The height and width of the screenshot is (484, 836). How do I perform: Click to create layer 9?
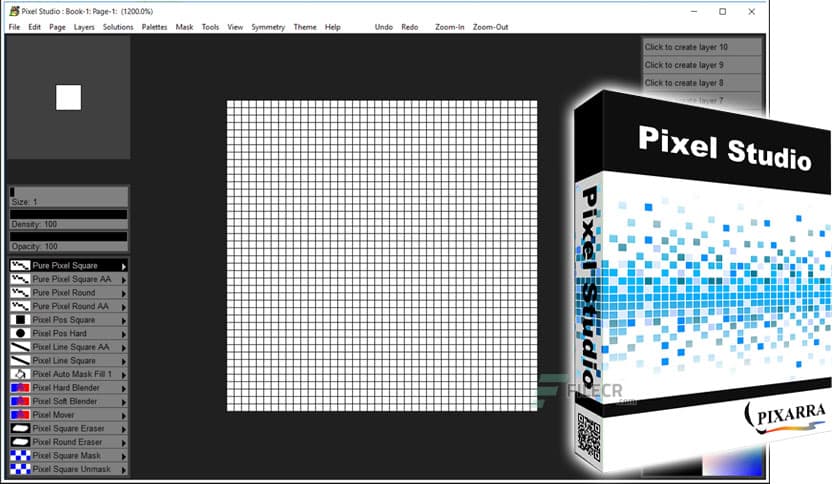coord(702,65)
